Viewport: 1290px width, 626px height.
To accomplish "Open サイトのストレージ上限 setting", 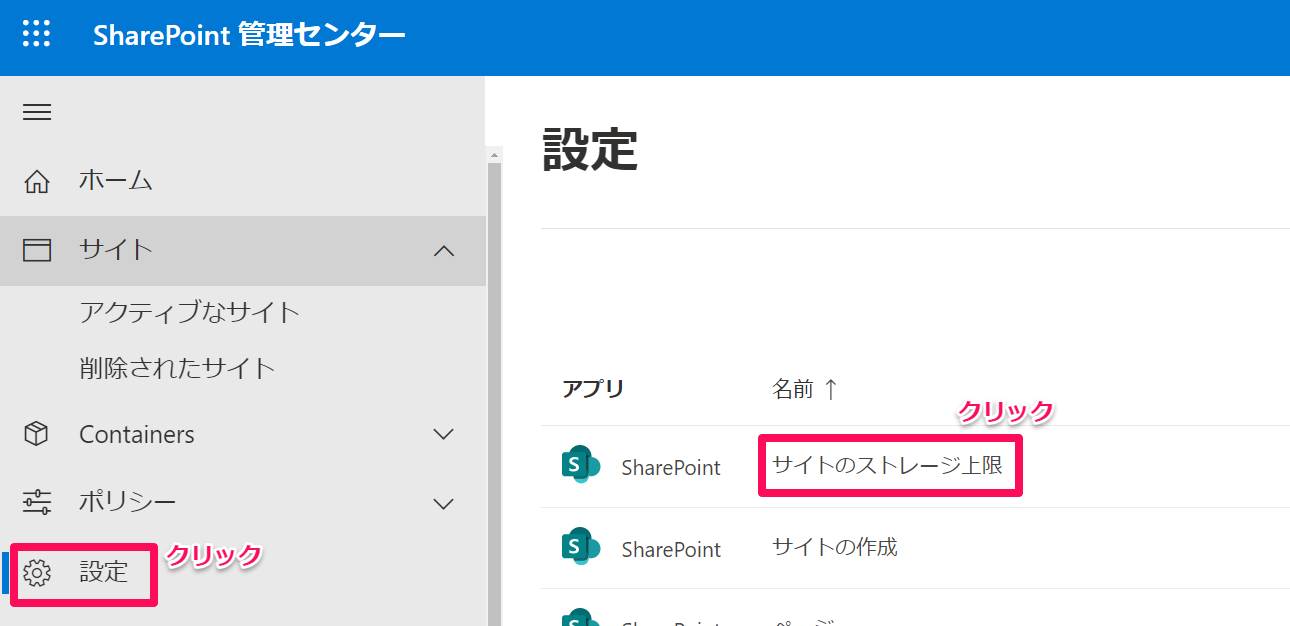I will (x=887, y=465).
